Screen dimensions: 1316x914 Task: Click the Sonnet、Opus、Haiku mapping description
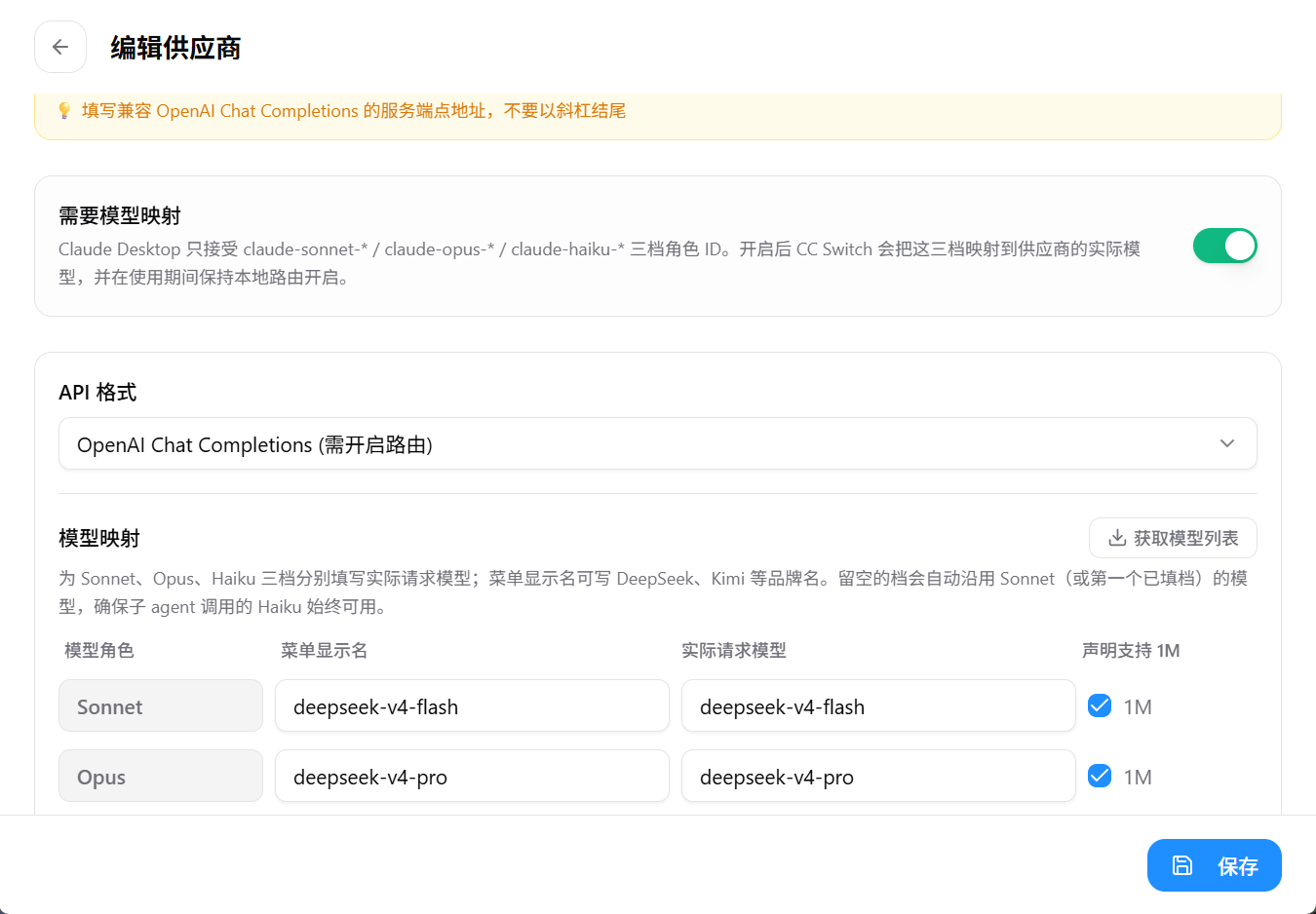point(653,592)
